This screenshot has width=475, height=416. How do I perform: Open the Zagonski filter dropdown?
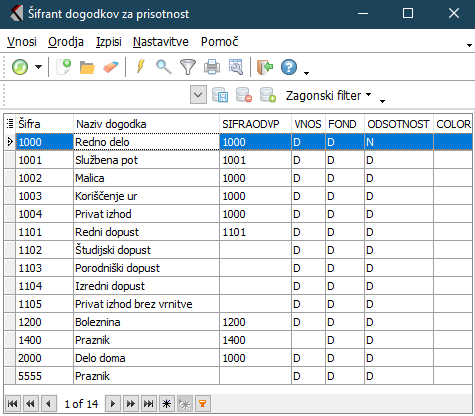click(x=328, y=95)
